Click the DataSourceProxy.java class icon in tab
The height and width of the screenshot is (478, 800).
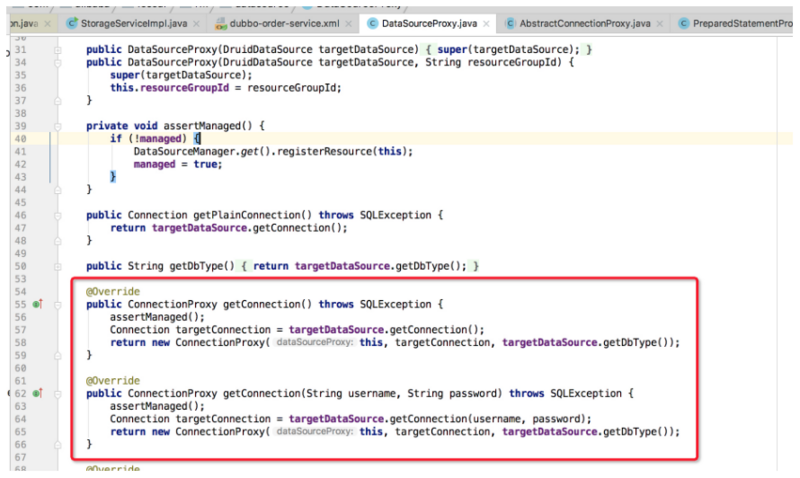point(373,23)
